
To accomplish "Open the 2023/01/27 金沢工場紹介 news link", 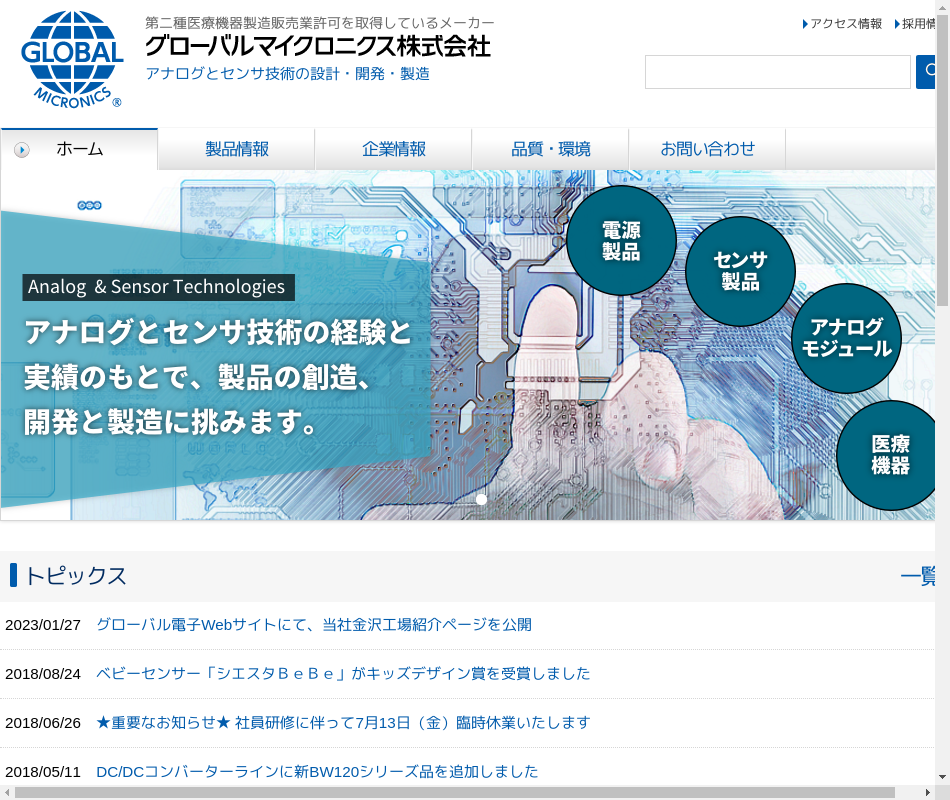I will [x=314, y=625].
